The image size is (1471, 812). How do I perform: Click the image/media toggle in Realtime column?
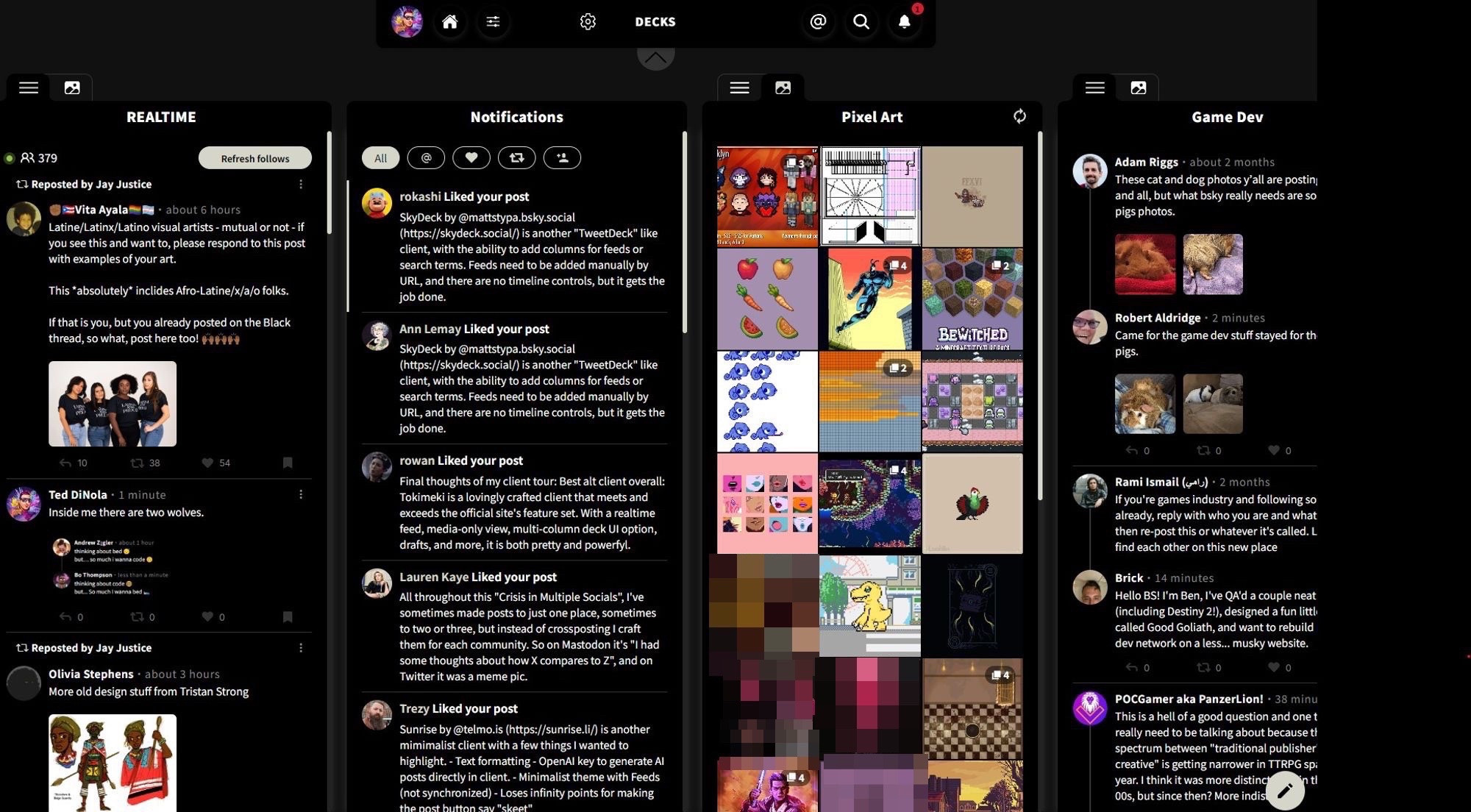tap(72, 86)
